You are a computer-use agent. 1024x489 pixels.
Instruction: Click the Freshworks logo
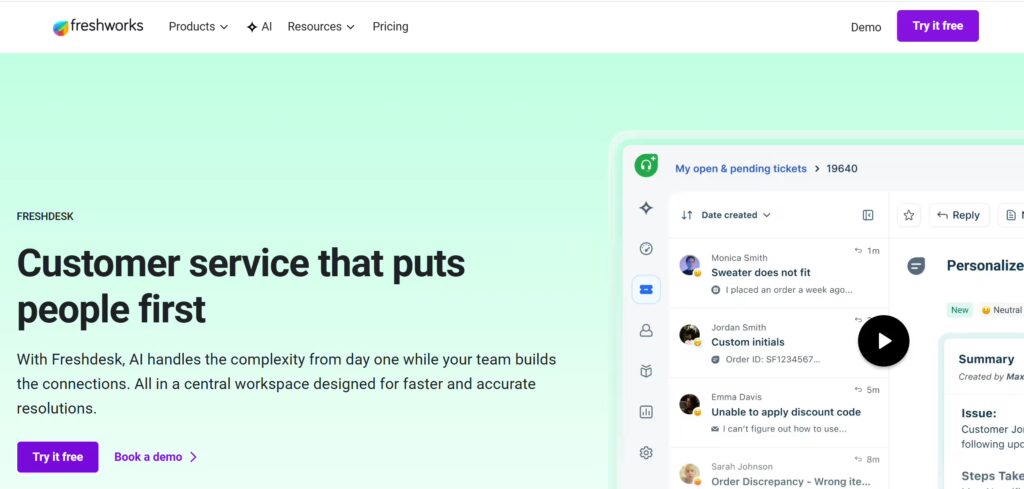pos(98,27)
